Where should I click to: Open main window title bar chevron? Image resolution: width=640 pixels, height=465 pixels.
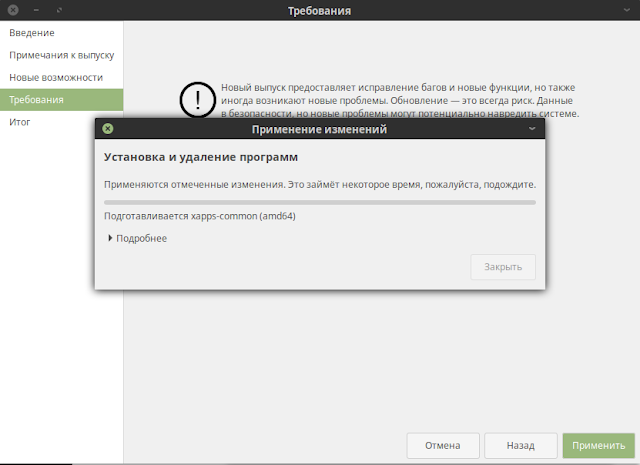point(627,10)
